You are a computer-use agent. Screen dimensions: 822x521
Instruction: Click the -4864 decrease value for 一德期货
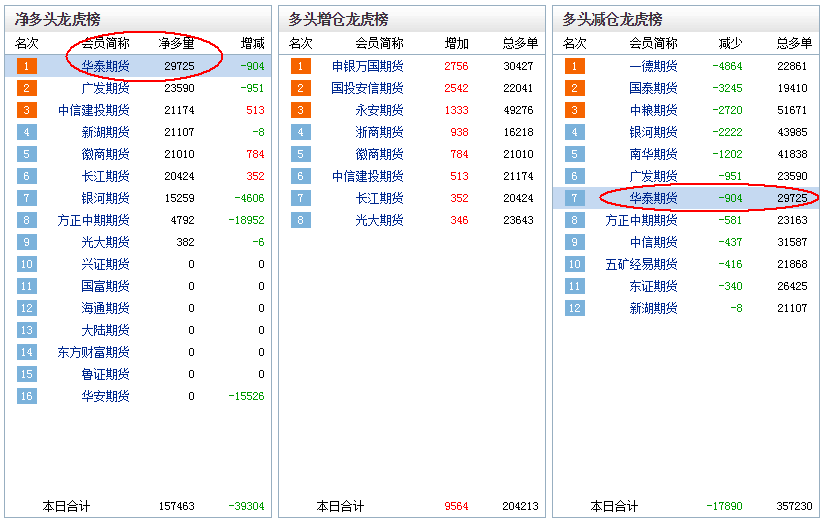click(728, 66)
